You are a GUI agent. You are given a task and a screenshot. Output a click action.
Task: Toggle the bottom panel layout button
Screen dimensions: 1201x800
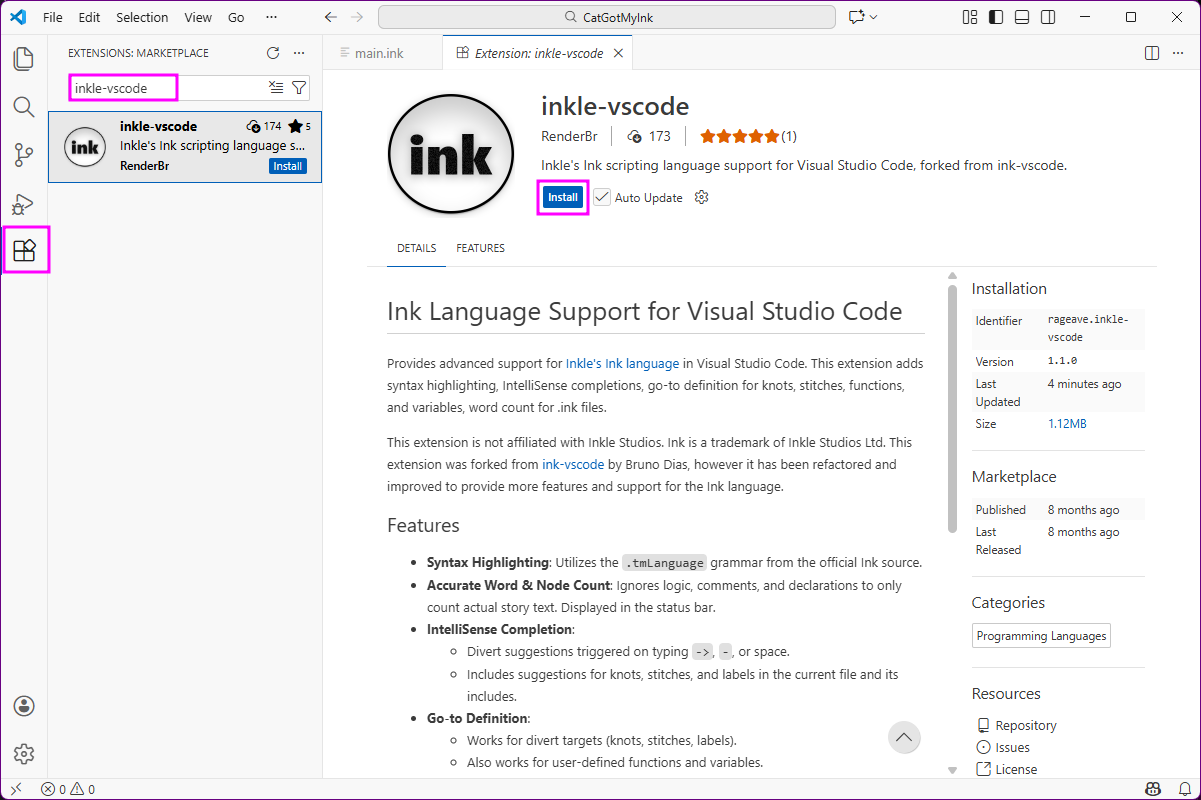(x=1021, y=17)
